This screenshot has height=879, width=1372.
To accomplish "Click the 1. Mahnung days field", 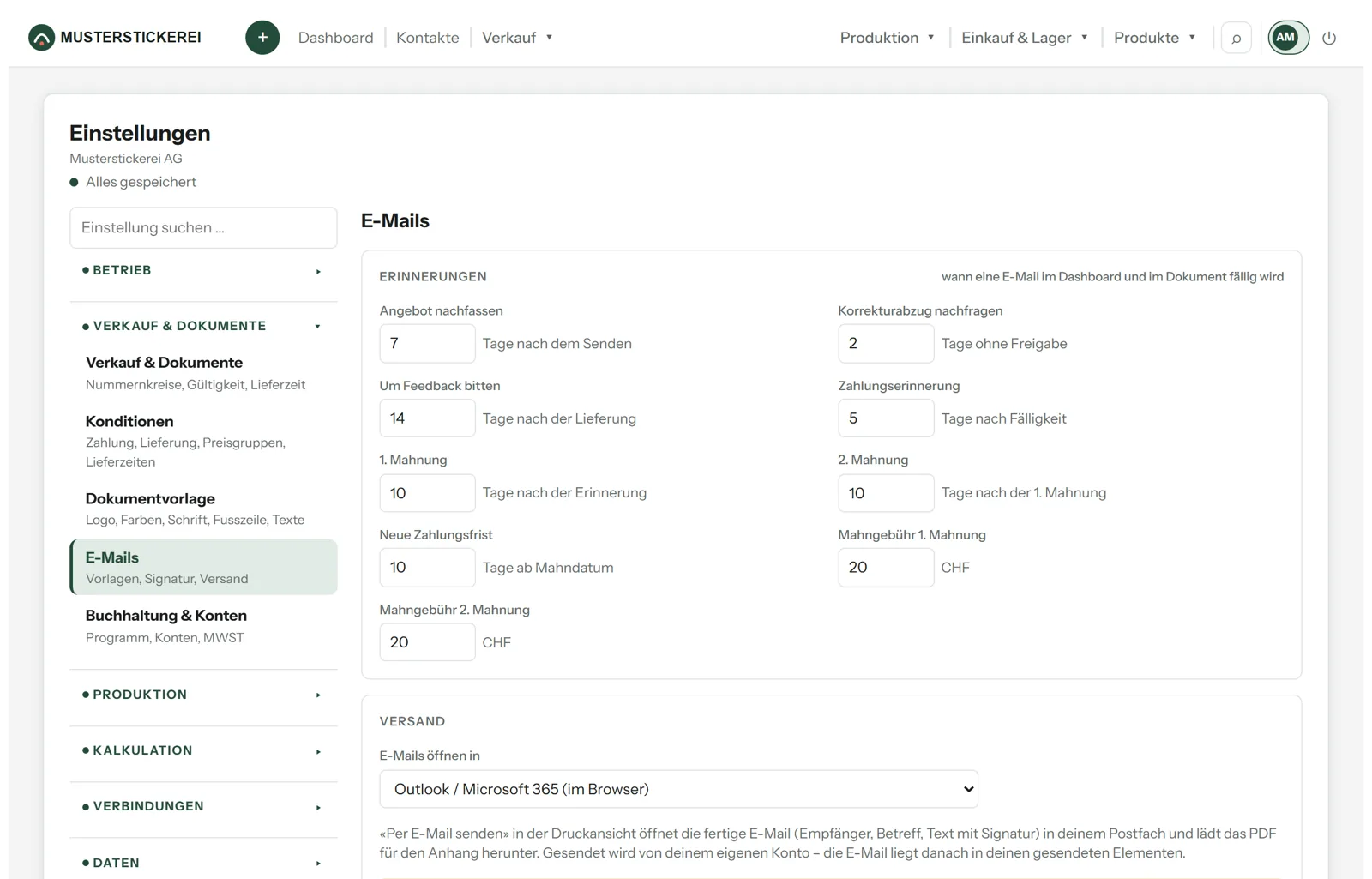I will 427,493.
